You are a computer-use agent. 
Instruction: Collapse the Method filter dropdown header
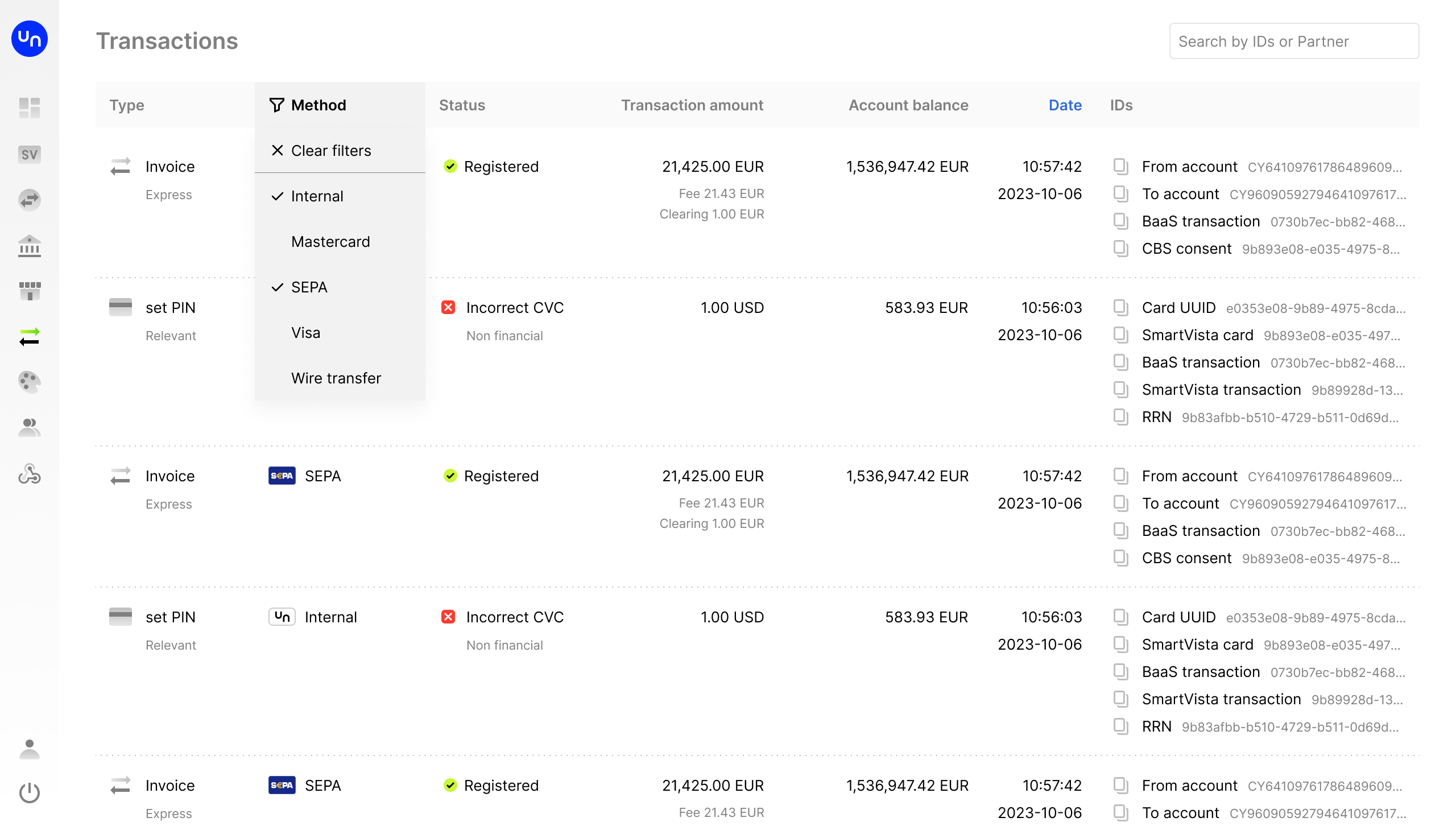(340, 105)
